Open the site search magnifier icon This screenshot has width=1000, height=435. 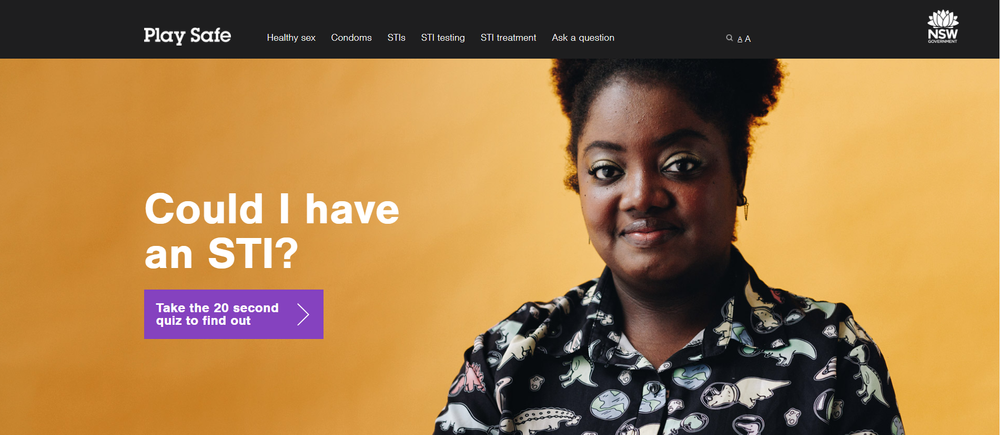pos(729,38)
